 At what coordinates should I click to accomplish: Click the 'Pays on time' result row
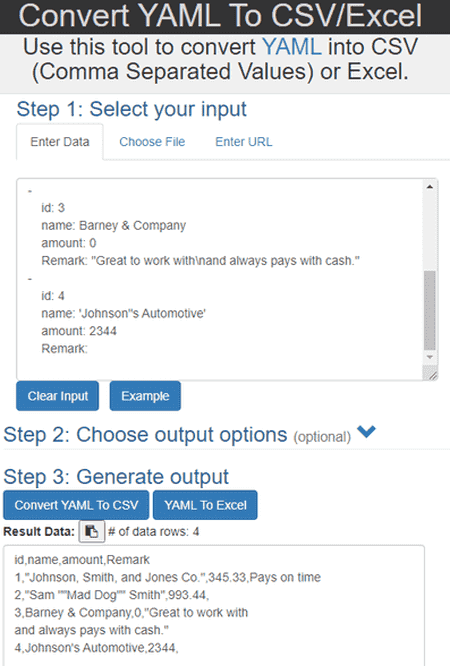click(167, 577)
